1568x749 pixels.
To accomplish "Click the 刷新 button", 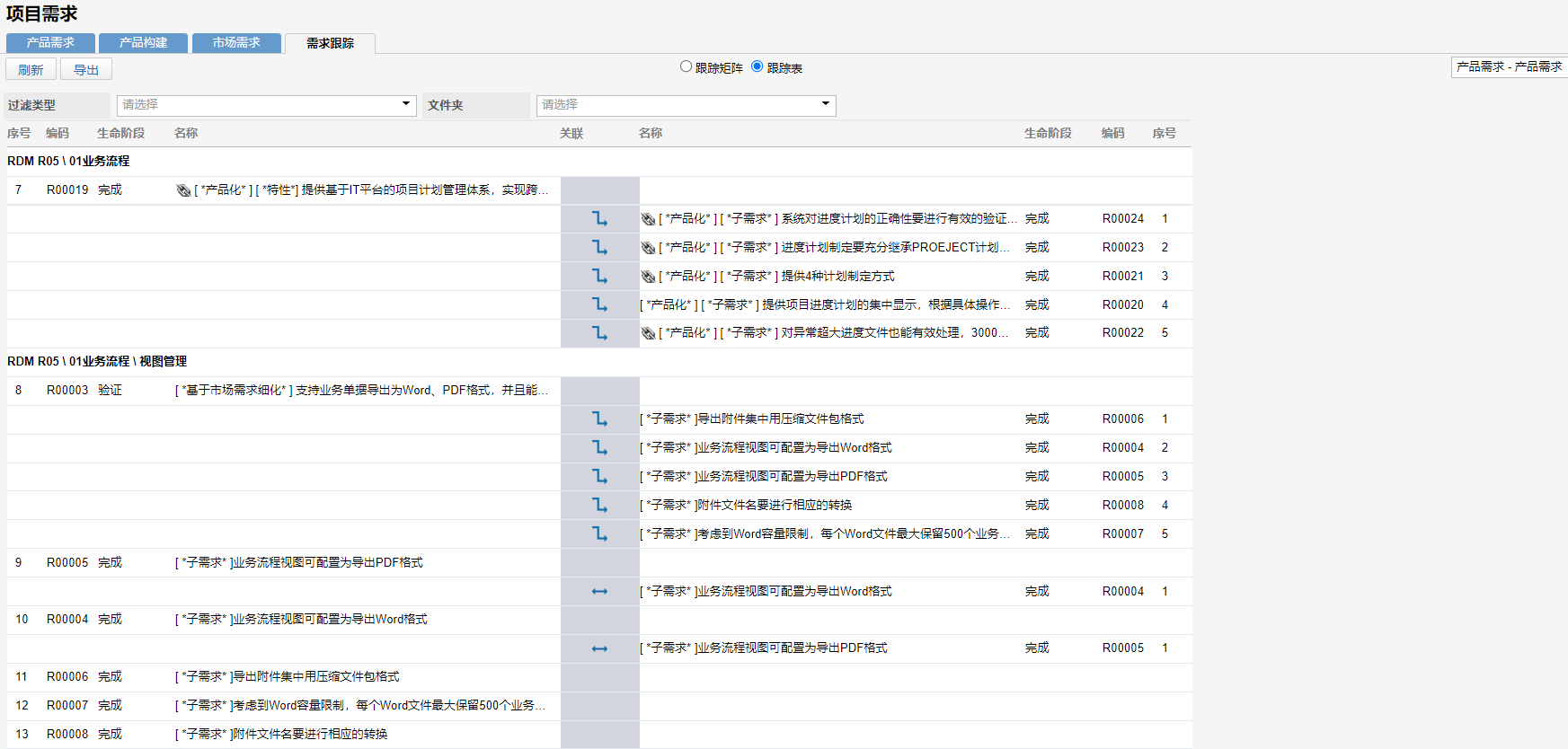I will pyautogui.click(x=31, y=69).
